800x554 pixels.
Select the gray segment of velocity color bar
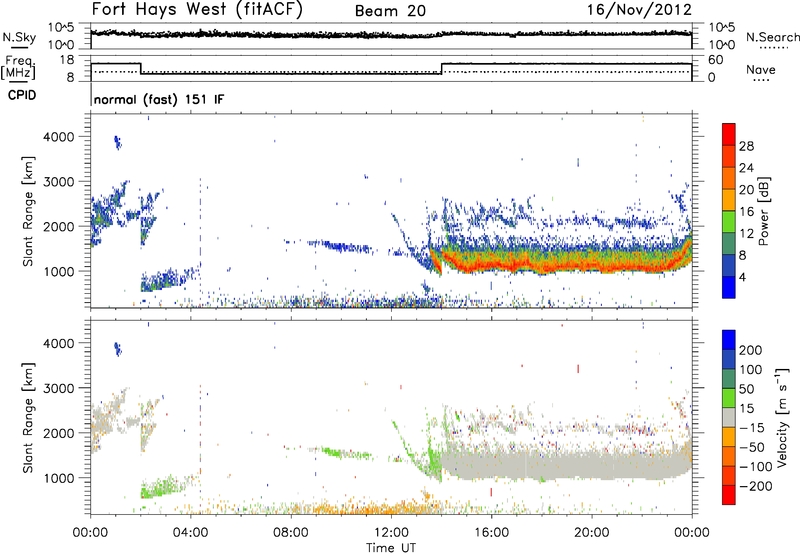pos(729,417)
